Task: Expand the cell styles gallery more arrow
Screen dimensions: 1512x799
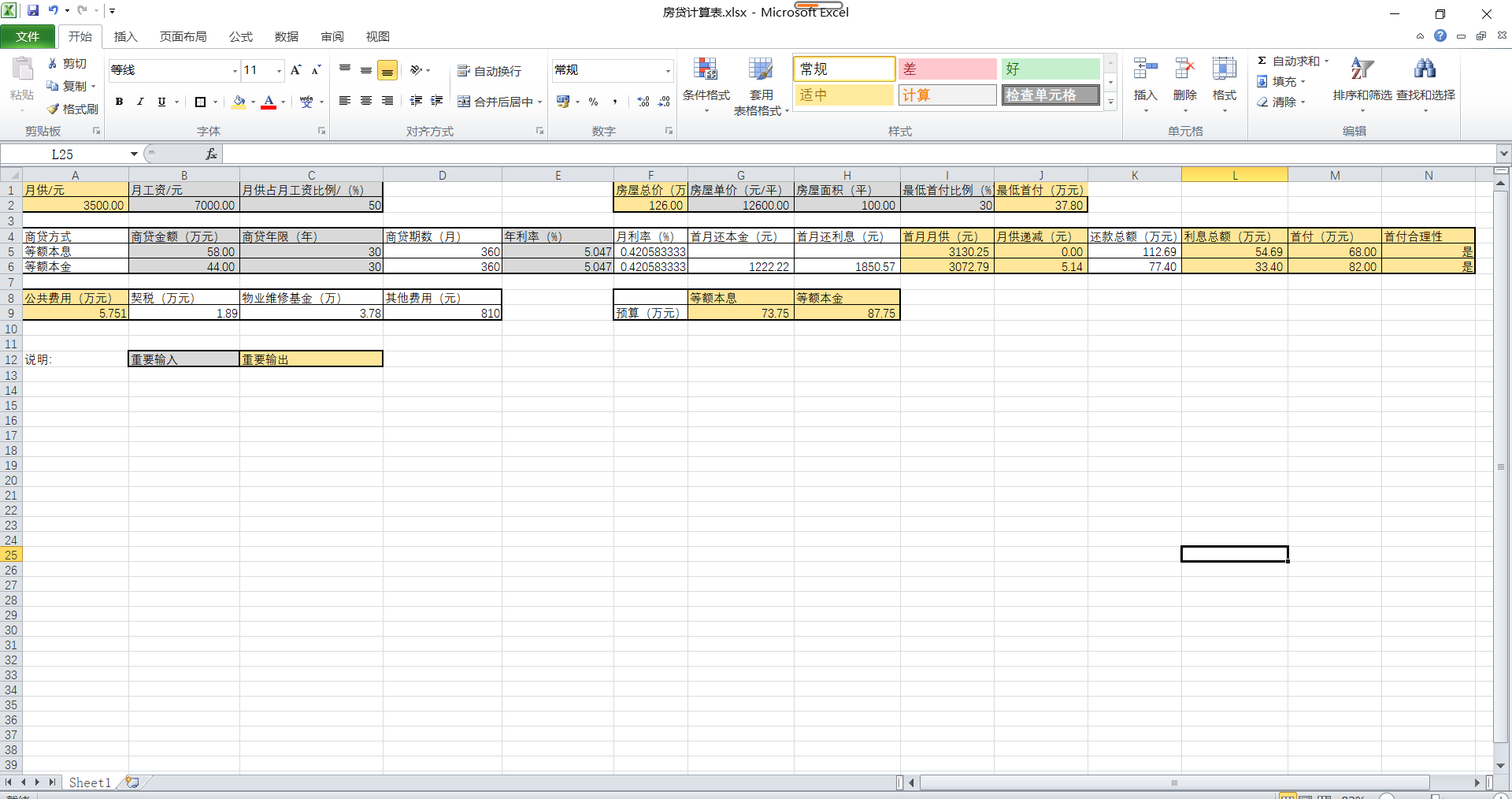Action: (1110, 102)
